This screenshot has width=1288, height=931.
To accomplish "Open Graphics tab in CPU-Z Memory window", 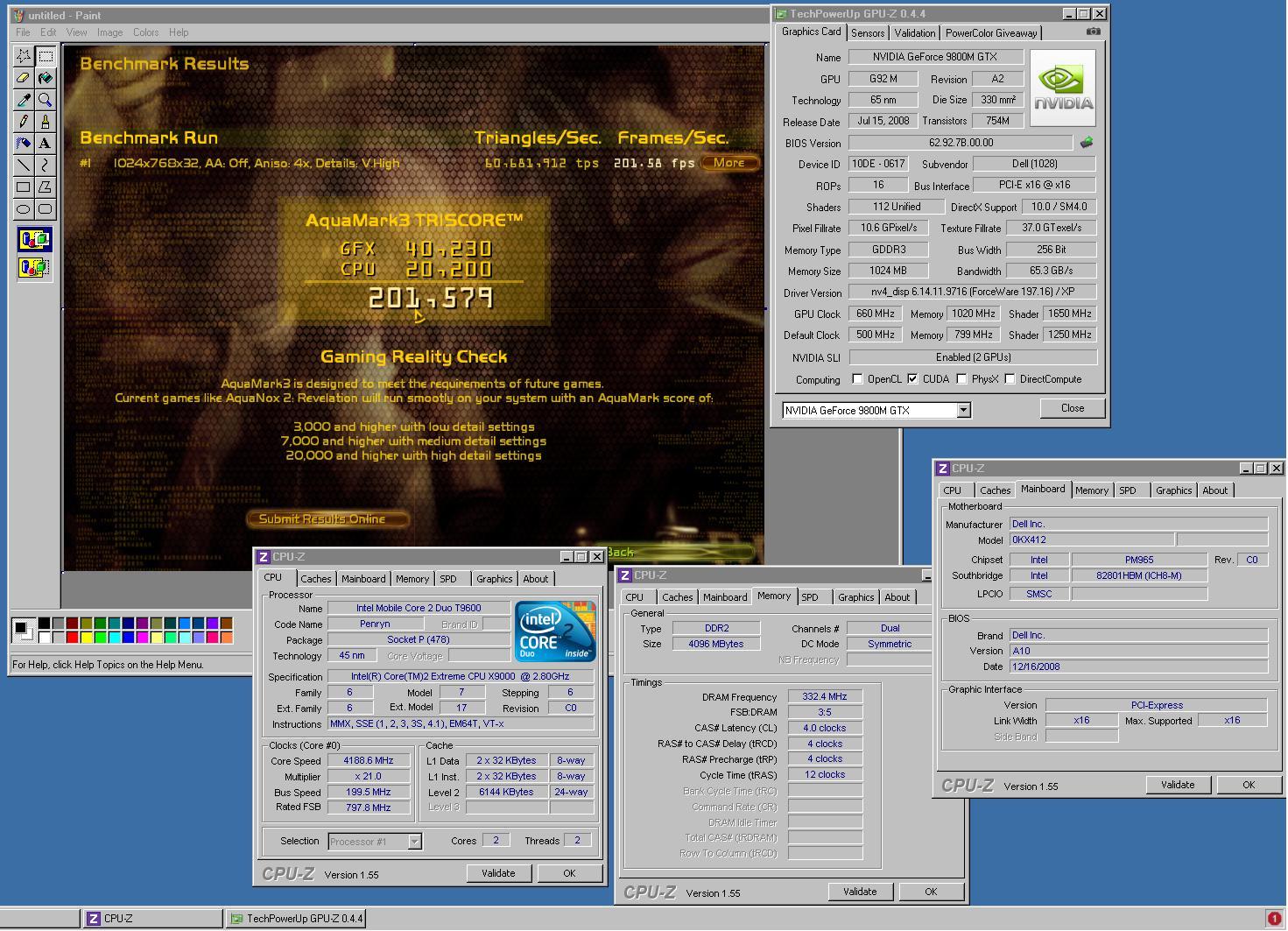I will [855, 597].
